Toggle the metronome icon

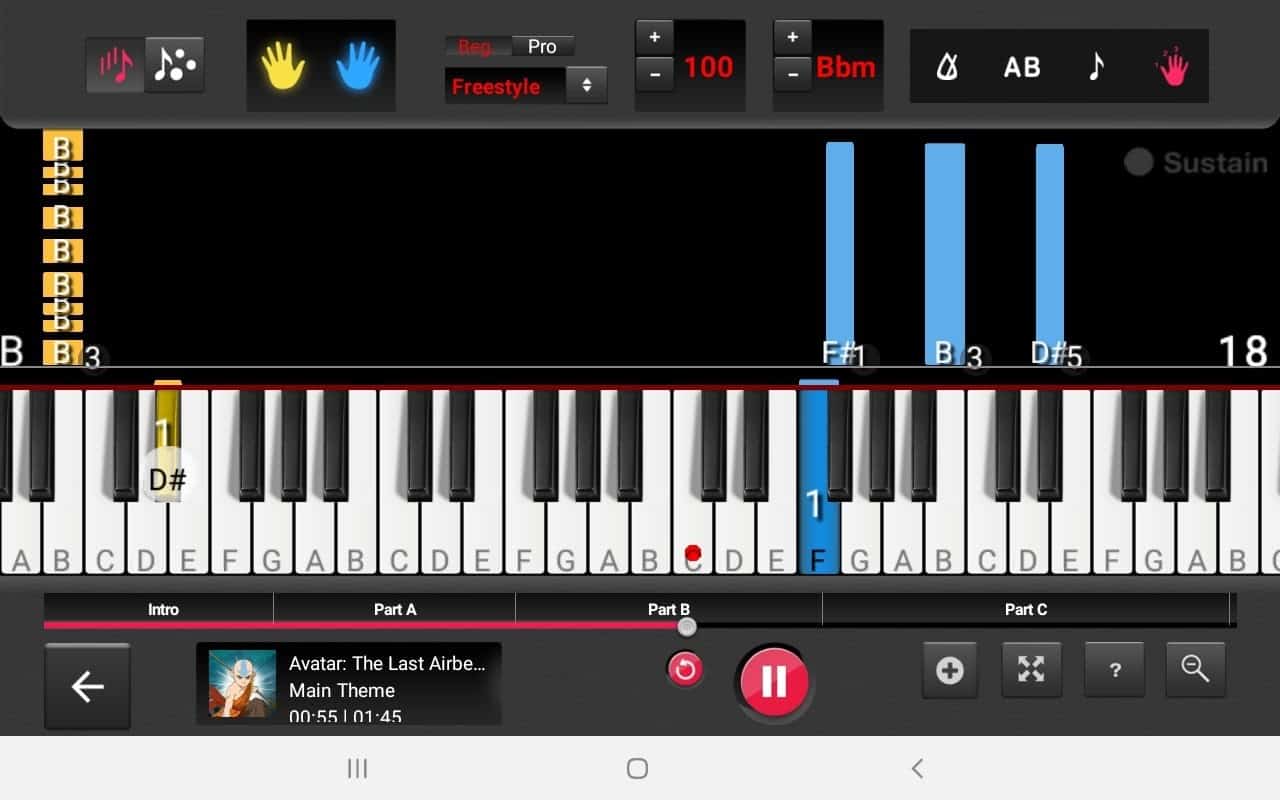(946, 67)
